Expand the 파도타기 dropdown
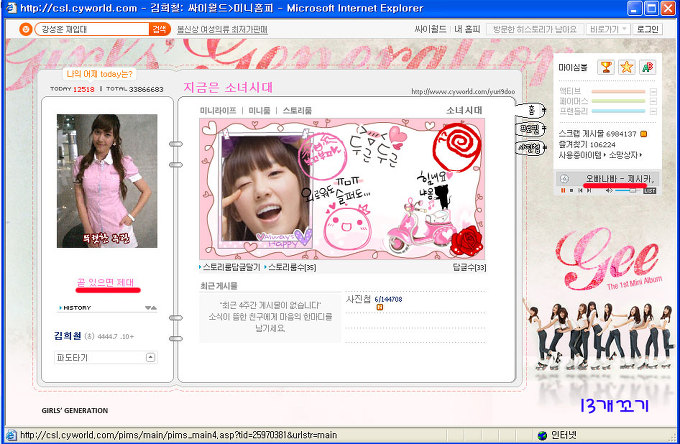This screenshot has height=444, width=680. tap(150, 357)
